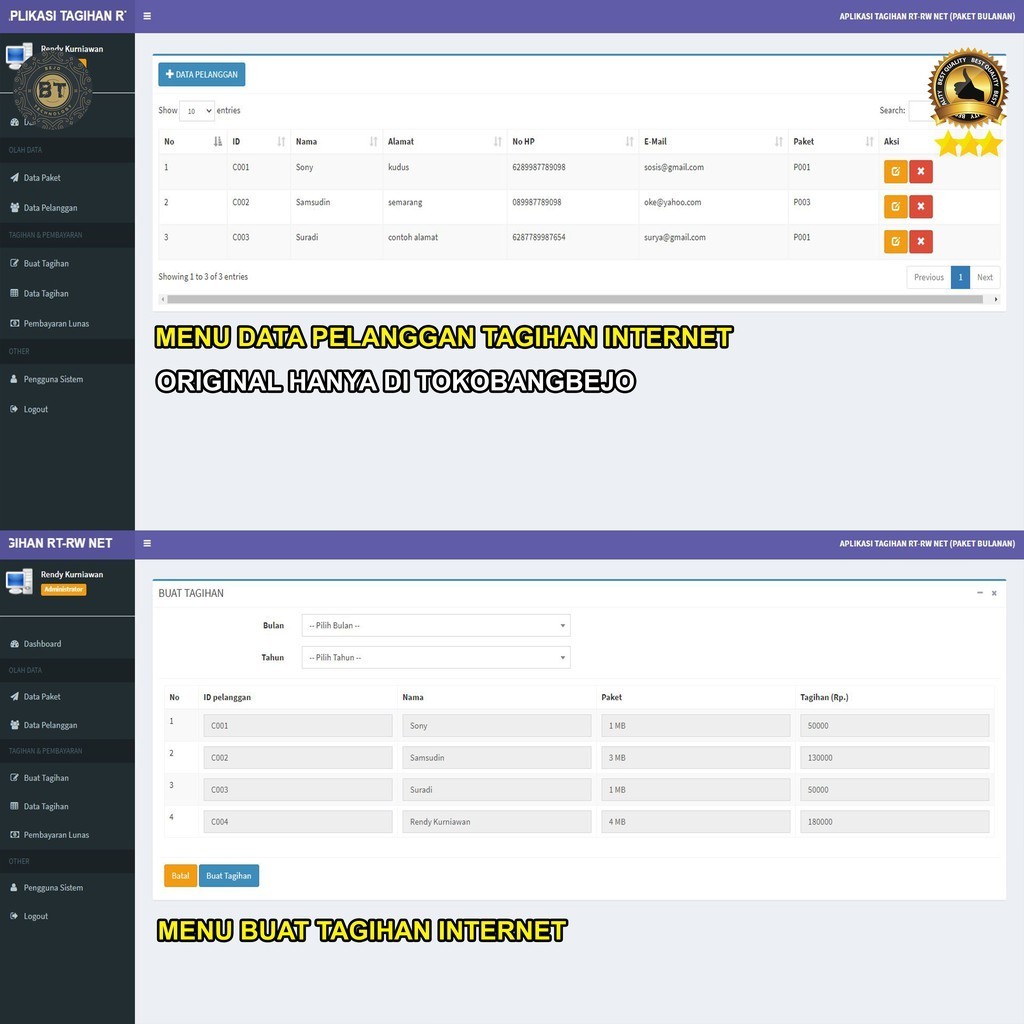Collapse the Buat Tagihan panel with minus icon

click(x=980, y=593)
